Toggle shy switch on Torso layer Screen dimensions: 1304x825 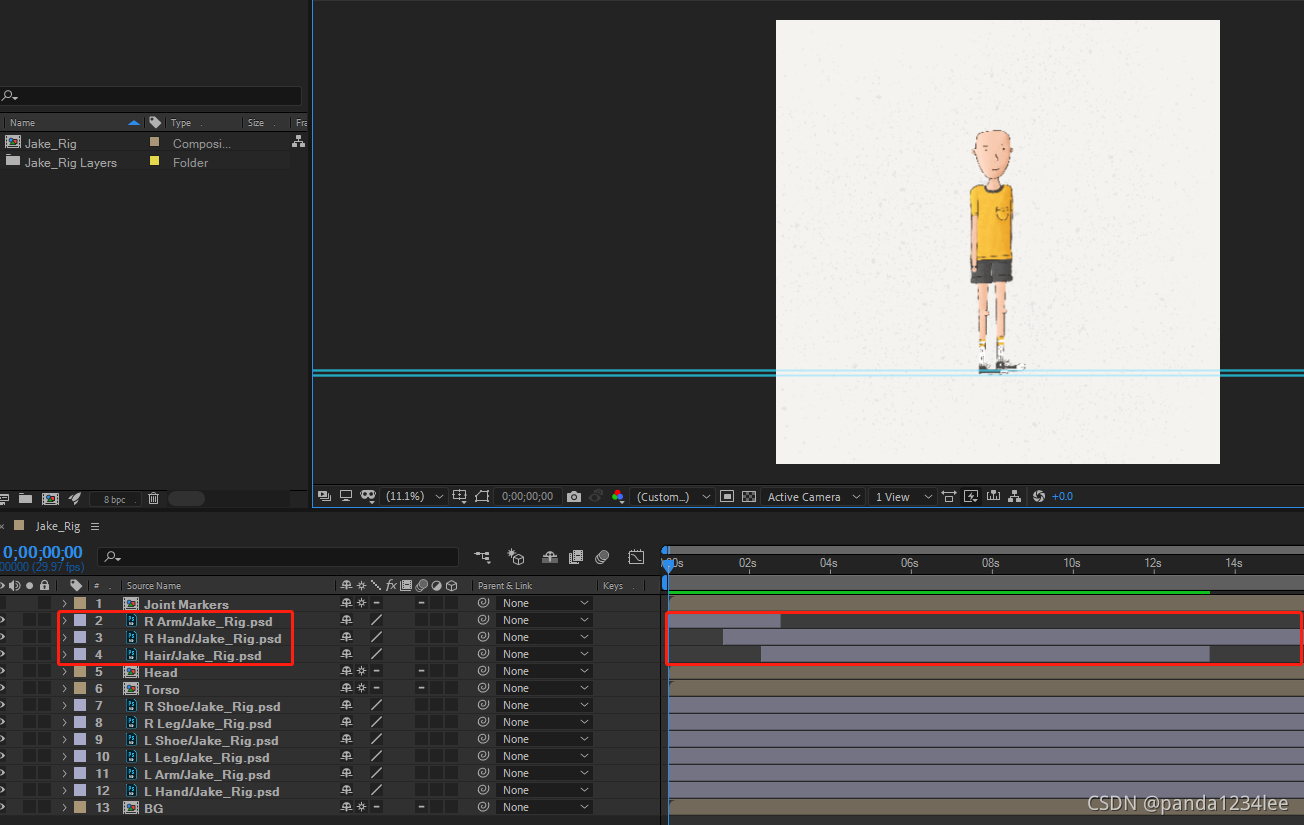347,688
